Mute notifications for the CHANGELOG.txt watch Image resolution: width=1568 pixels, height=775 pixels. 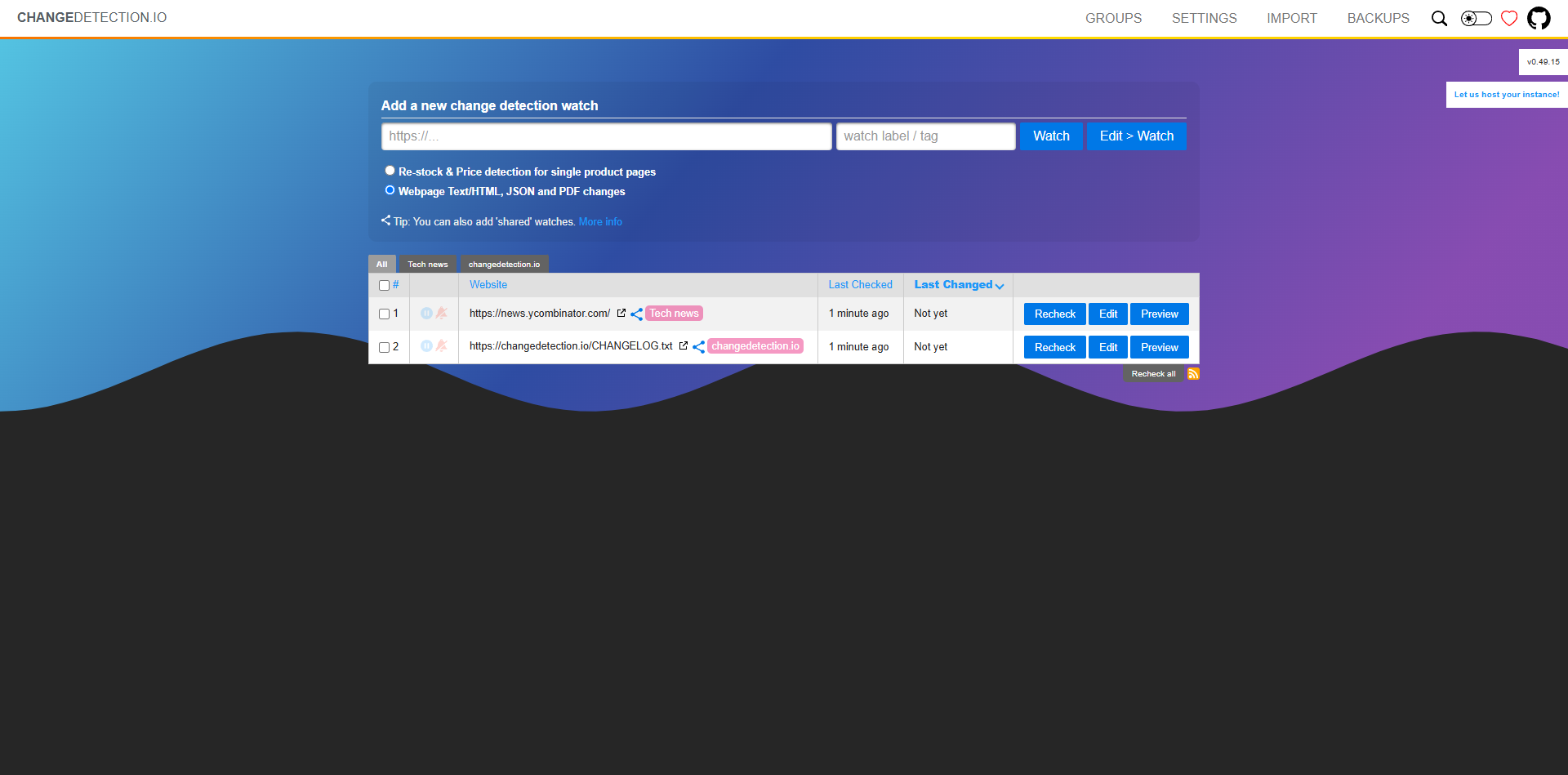(x=442, y=346)
